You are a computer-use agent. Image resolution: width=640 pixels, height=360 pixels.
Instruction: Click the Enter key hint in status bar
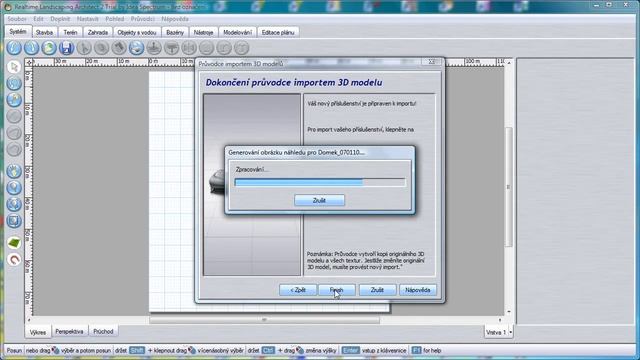tap(351, 350)
